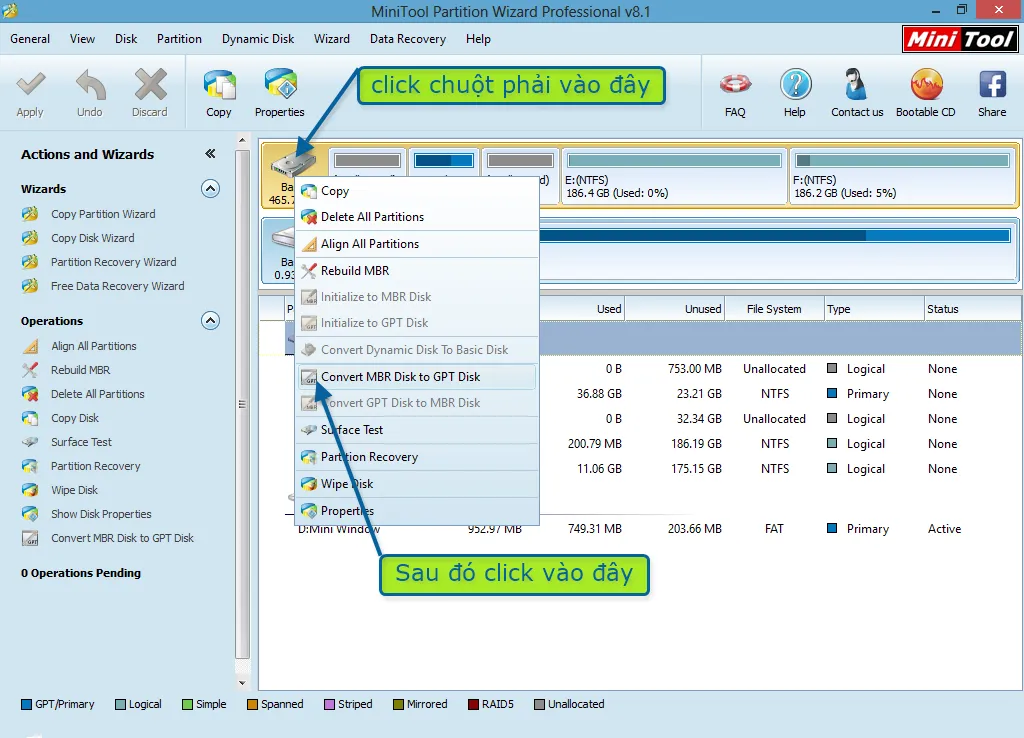Choose Rebuild MBR in the context menu
Screen dimensions: 1024x738
(x=417, y=270)
